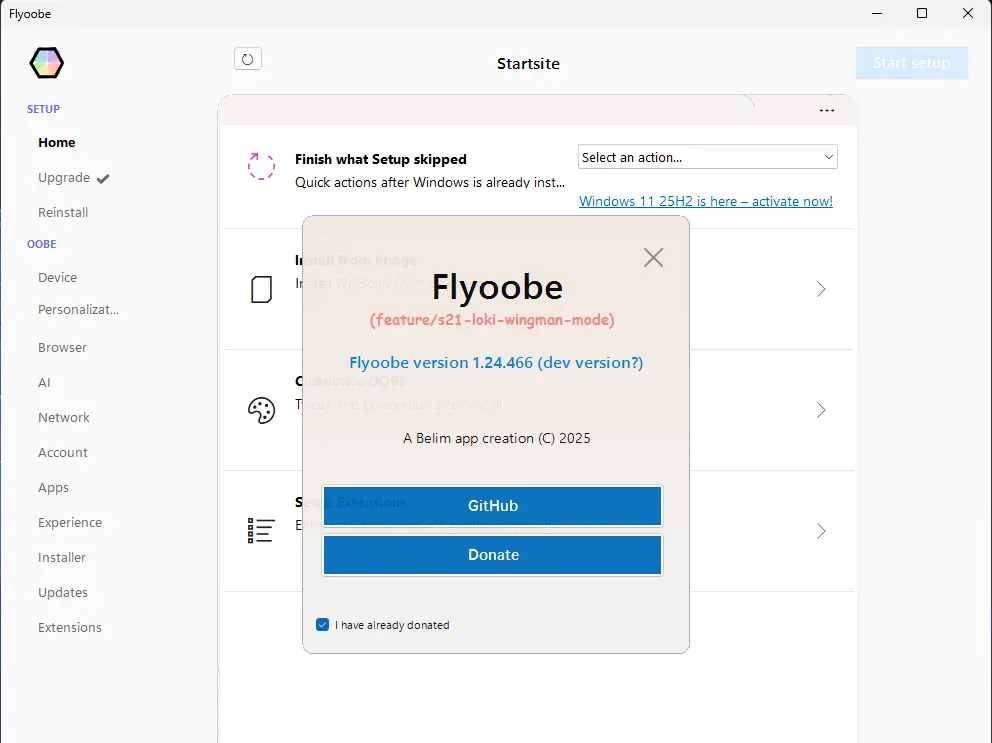Expand the Setup Extensions row chevron
The height and width of the screenshot is (743, 992).
pos(821,531)
